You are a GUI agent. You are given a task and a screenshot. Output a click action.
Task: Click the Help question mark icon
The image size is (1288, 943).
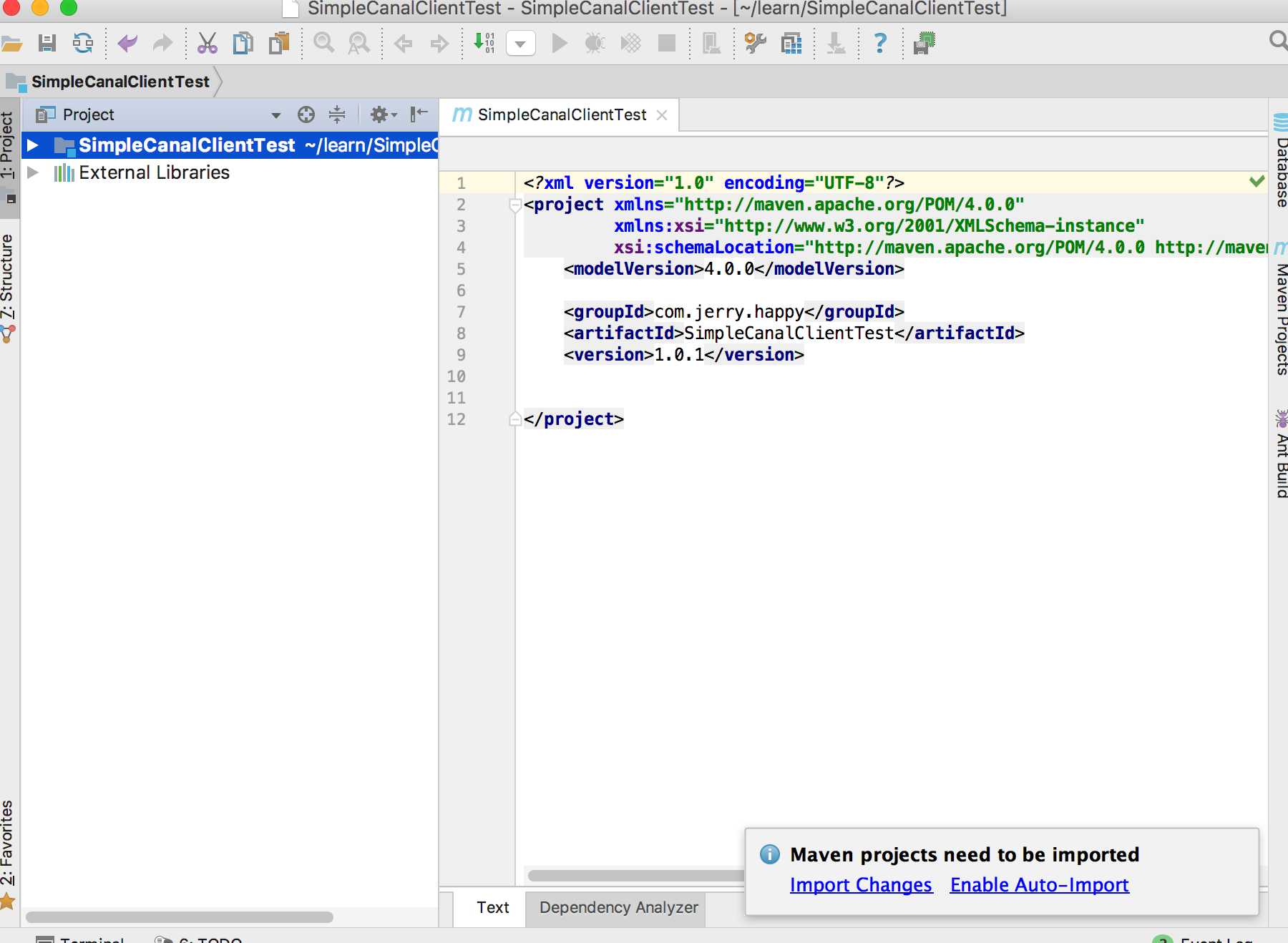pos(880,44)
